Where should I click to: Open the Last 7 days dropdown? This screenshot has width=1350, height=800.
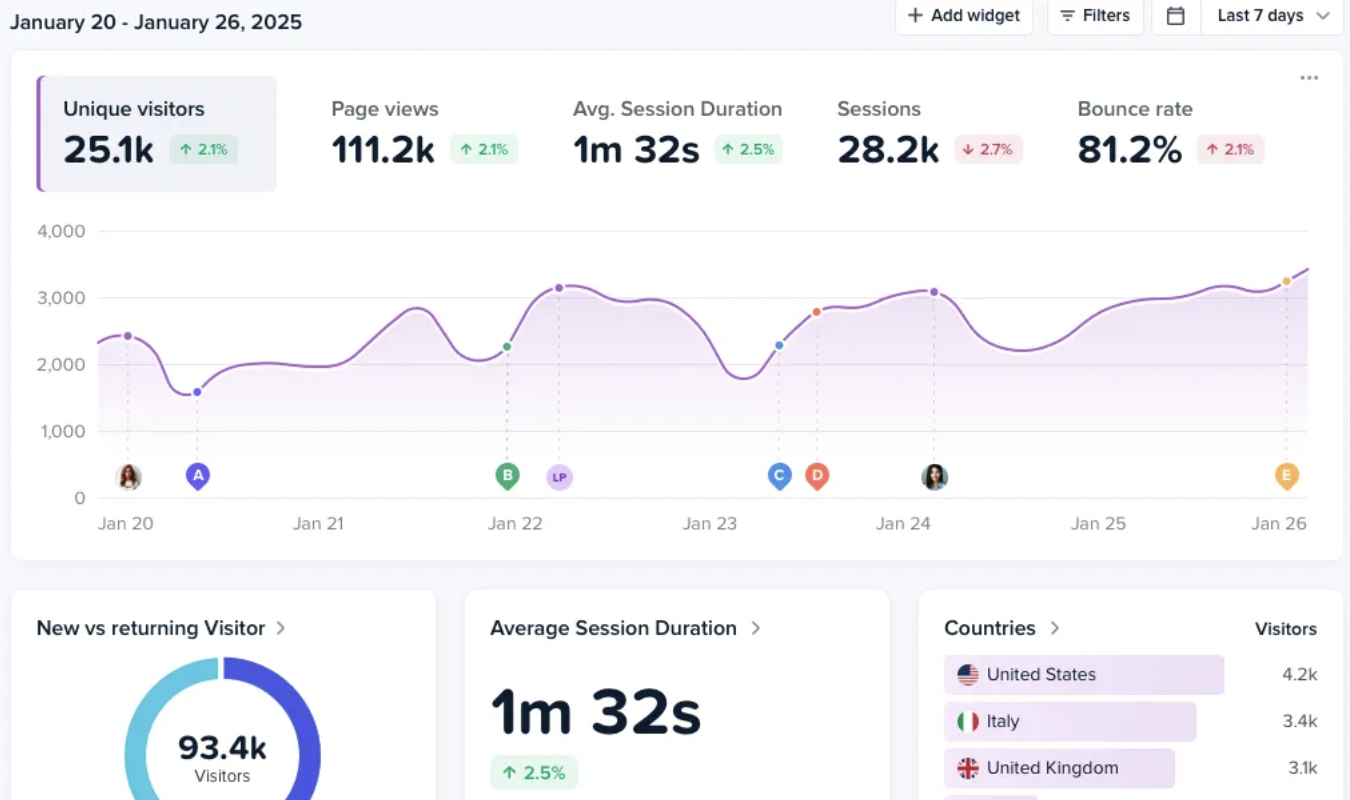point(1272,16)
